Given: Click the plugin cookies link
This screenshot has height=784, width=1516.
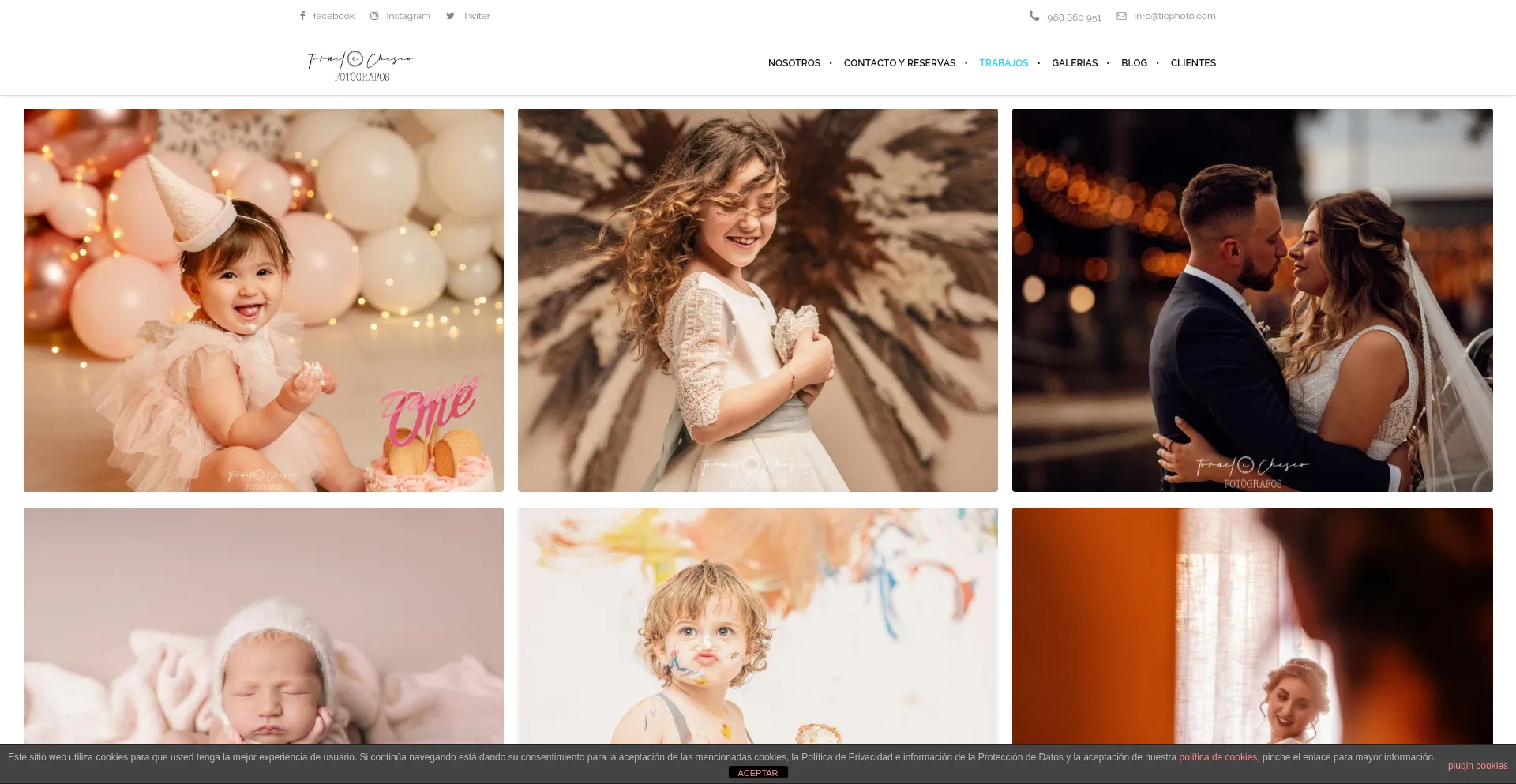Looking at the screenshot, I should coord(1477,765).
